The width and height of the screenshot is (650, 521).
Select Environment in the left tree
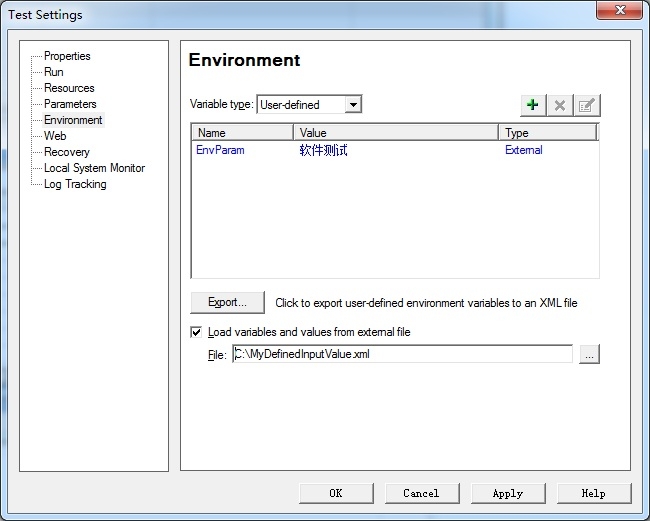pyautogui.click(x=73, y=120)
